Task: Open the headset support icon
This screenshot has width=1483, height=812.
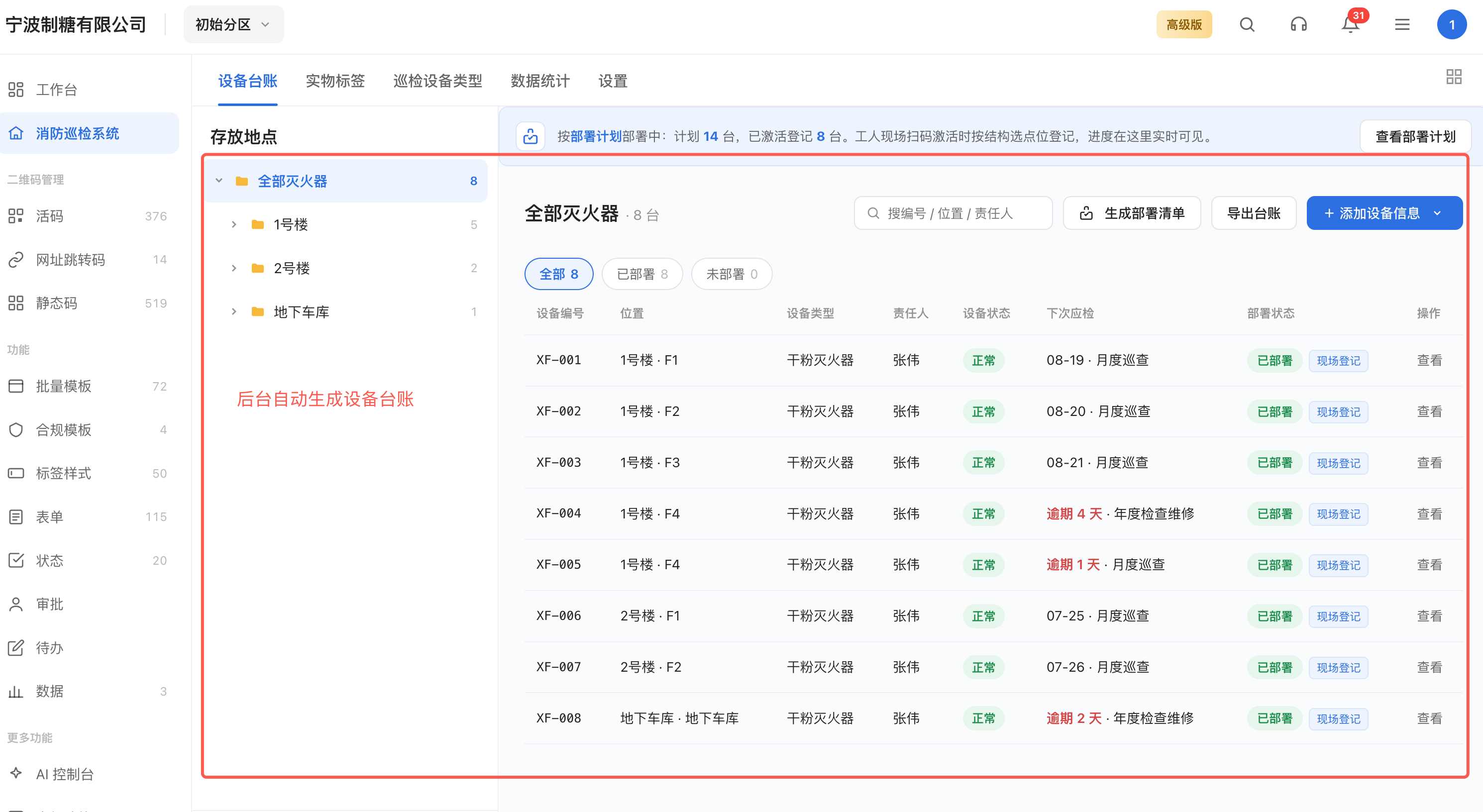Action: 1298,25
